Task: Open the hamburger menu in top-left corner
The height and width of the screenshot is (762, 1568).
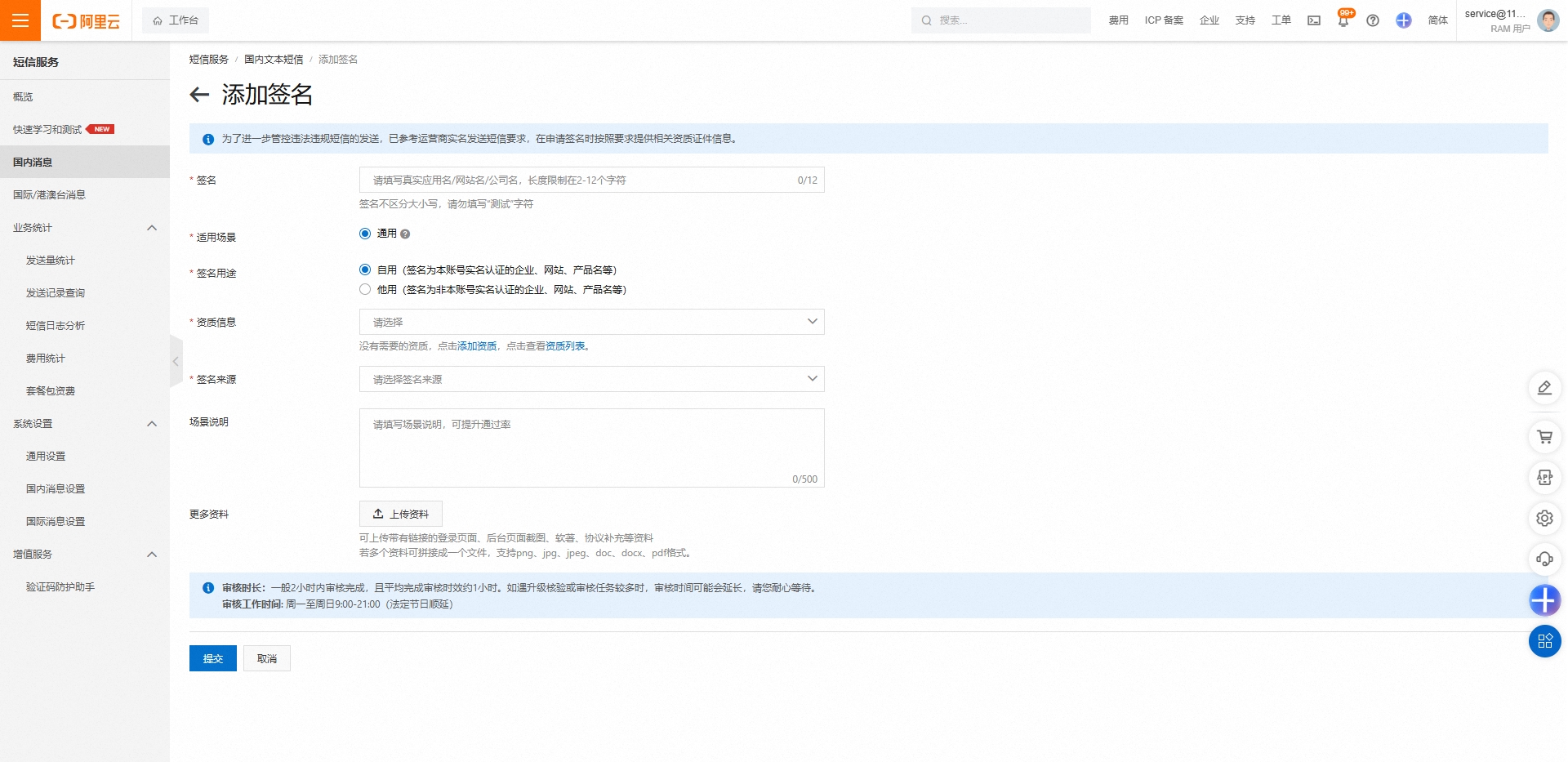Action: click(20, 20)
